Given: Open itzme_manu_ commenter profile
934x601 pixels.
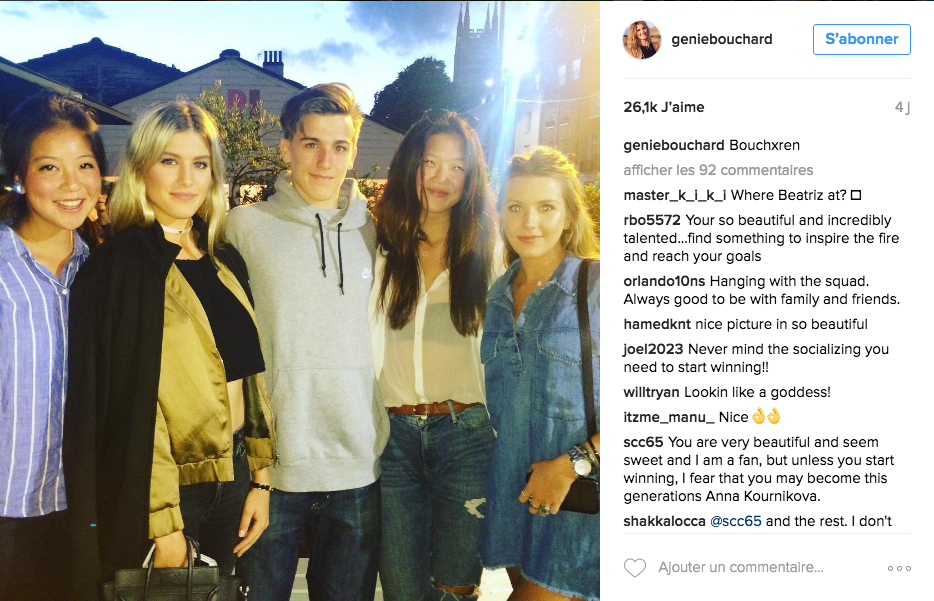Looking at the screenshot, I should [669, 417].
